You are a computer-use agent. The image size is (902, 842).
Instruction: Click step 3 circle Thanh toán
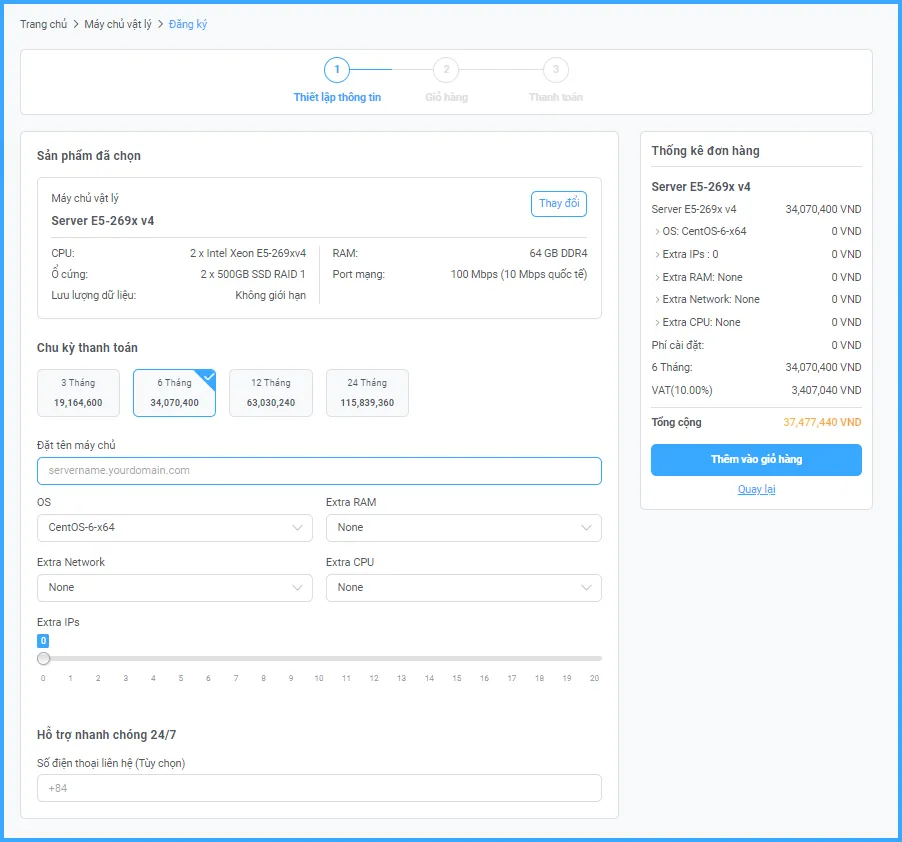[x=555, y=70]
